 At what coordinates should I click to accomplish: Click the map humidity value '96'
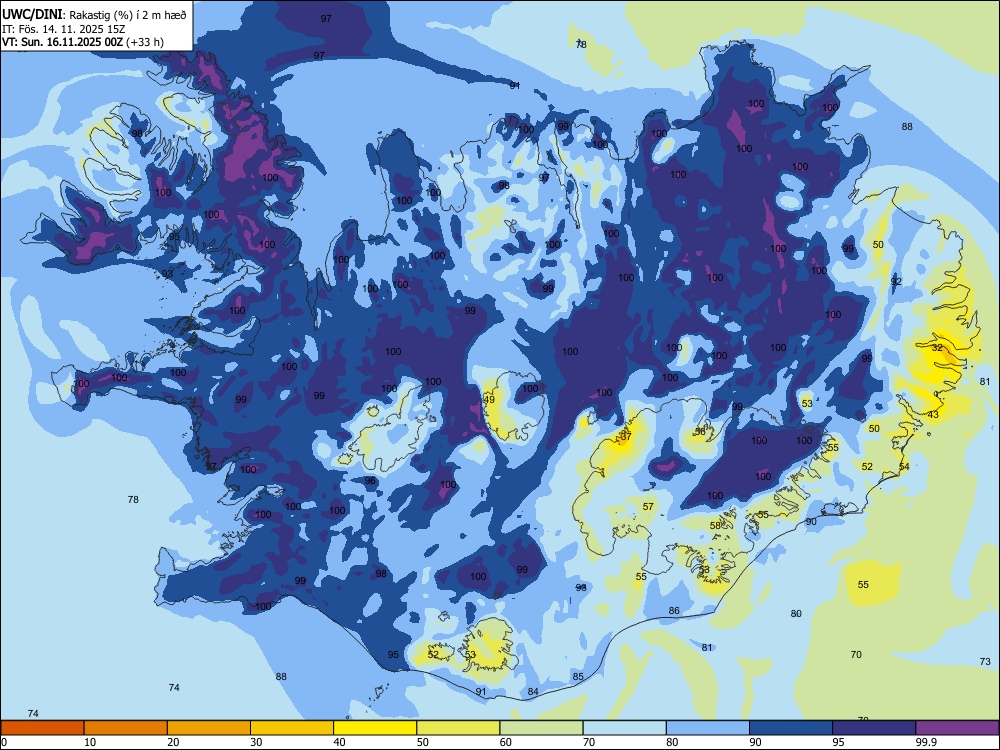[x=370, y=481]
